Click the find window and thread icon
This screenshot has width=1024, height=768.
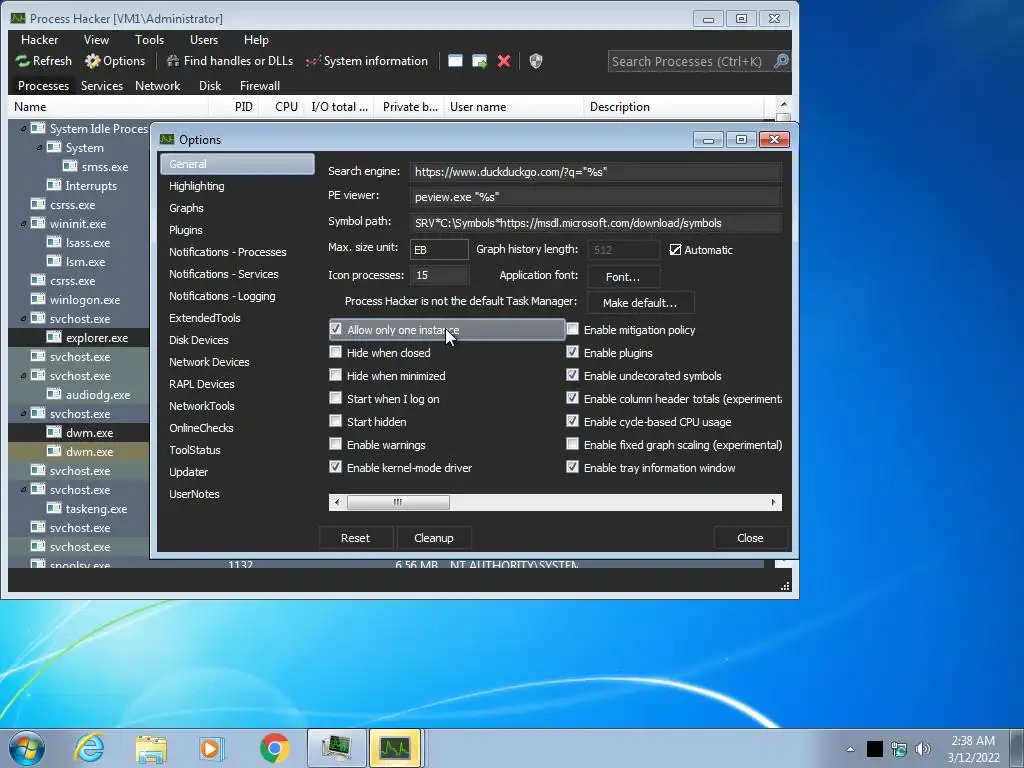click(x=479, y=61)
